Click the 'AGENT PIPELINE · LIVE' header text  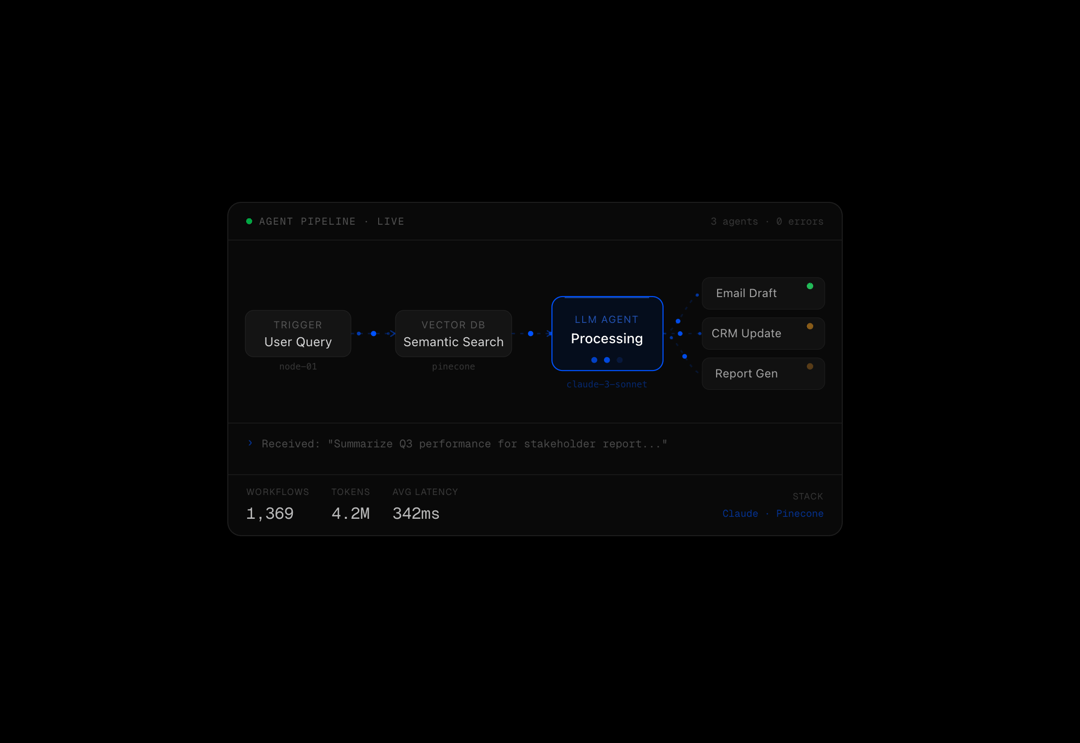tap(331, 222)
